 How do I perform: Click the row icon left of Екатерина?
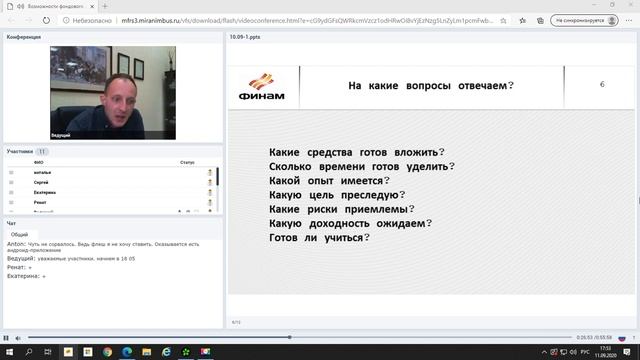click(x=11, y=192)
